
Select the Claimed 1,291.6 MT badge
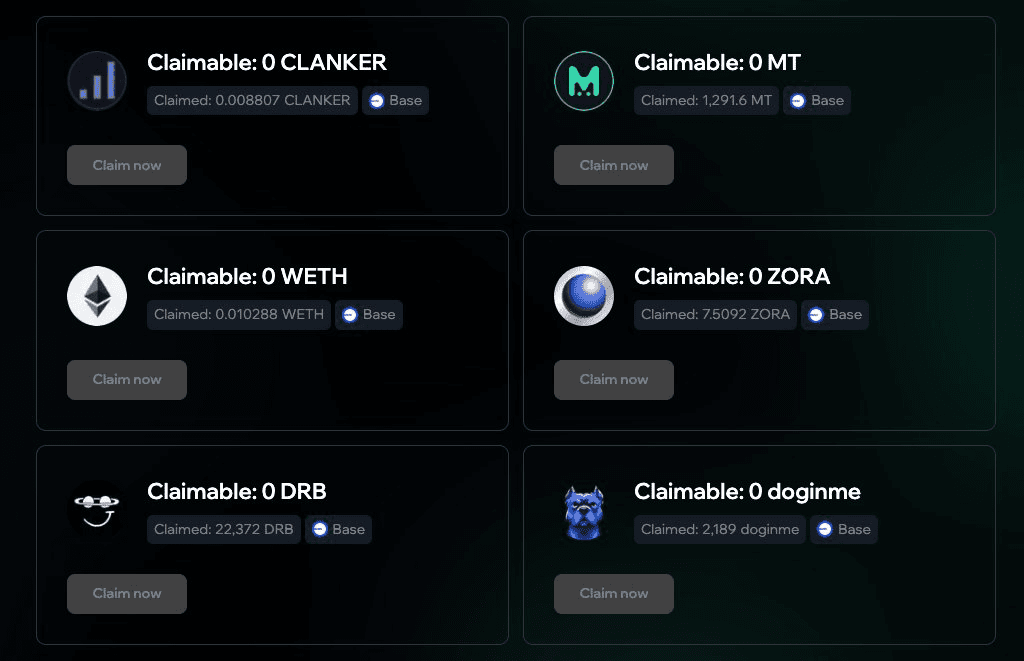click(x=706, y=101)
